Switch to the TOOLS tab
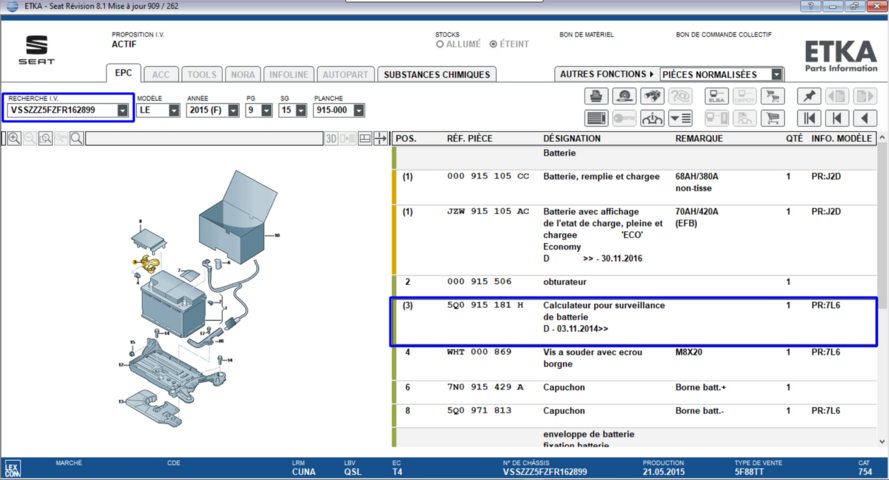The height and width of the screenshot is (480, 889). (202, 75)
